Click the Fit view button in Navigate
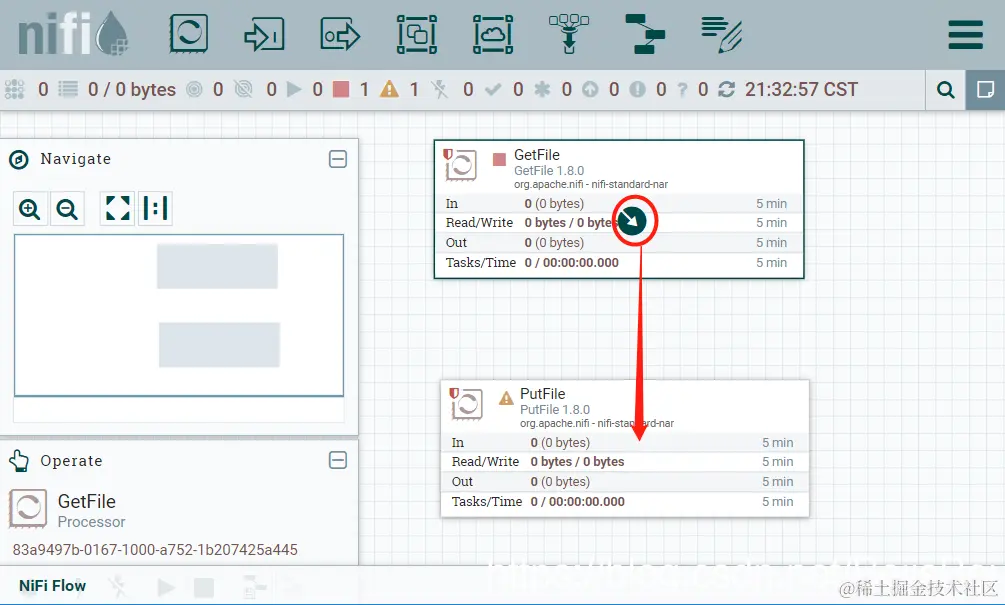Viewport: 1005px width, 605px height. 117,208
